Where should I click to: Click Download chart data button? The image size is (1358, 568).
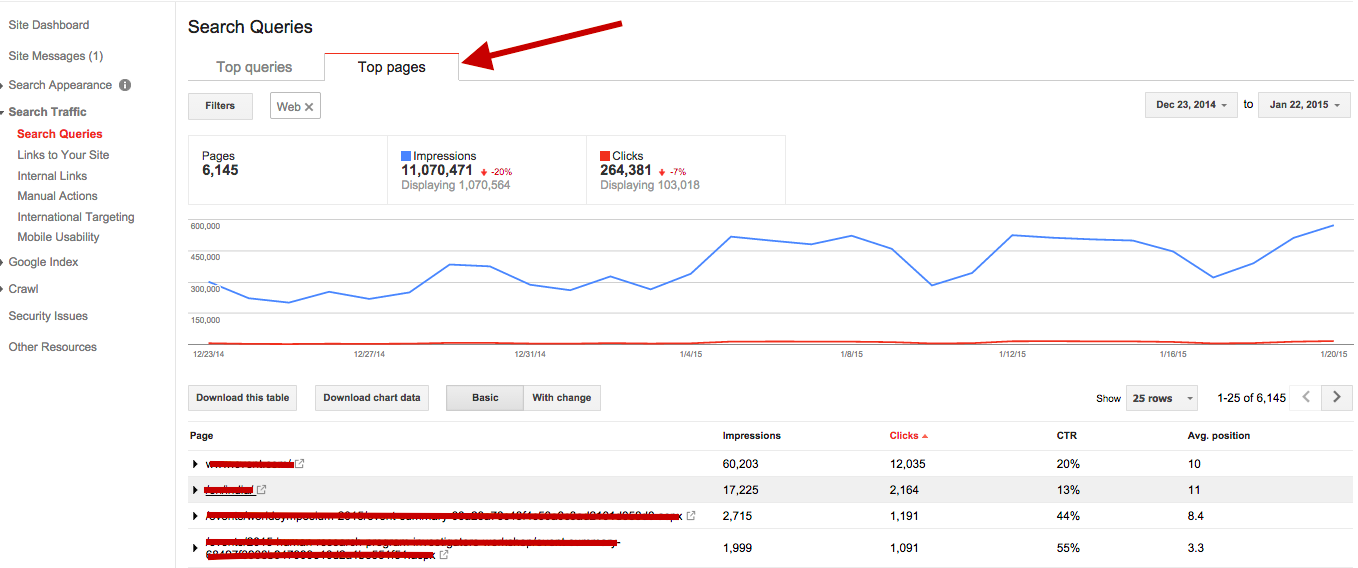tap(372, 398)
